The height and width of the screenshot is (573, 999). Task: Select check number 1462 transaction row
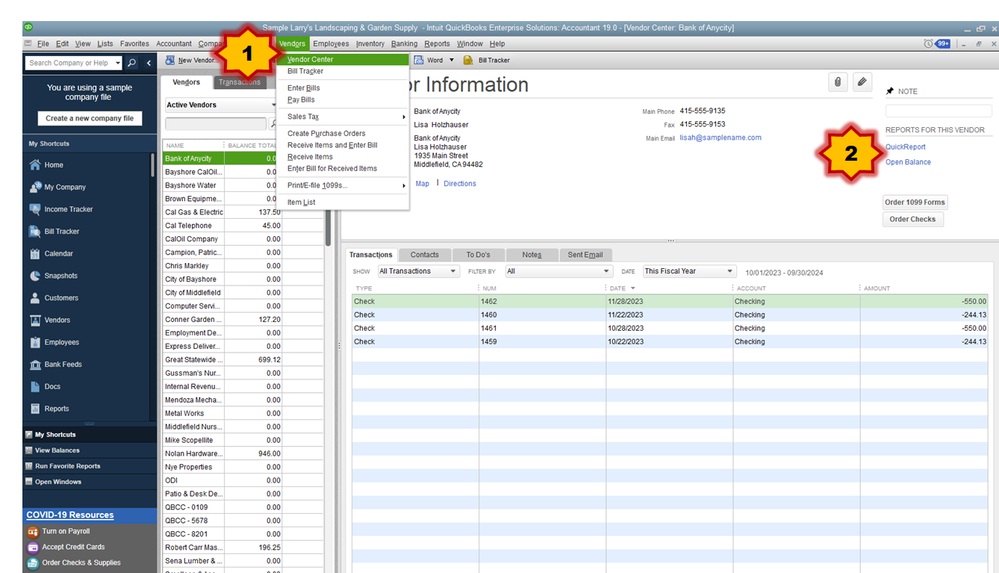(670, 301)
